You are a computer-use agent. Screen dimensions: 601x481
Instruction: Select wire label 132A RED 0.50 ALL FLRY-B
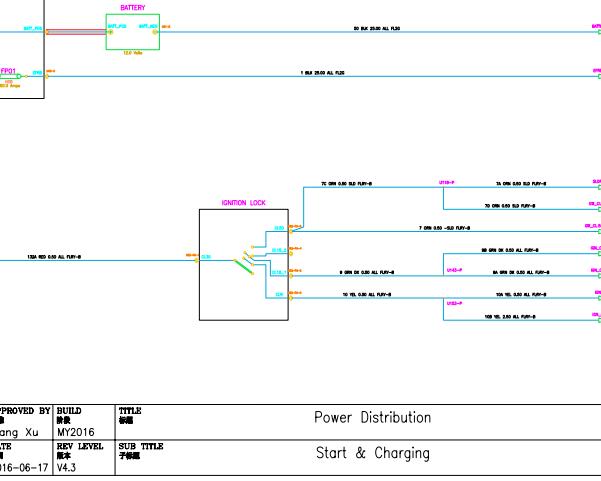54,257
